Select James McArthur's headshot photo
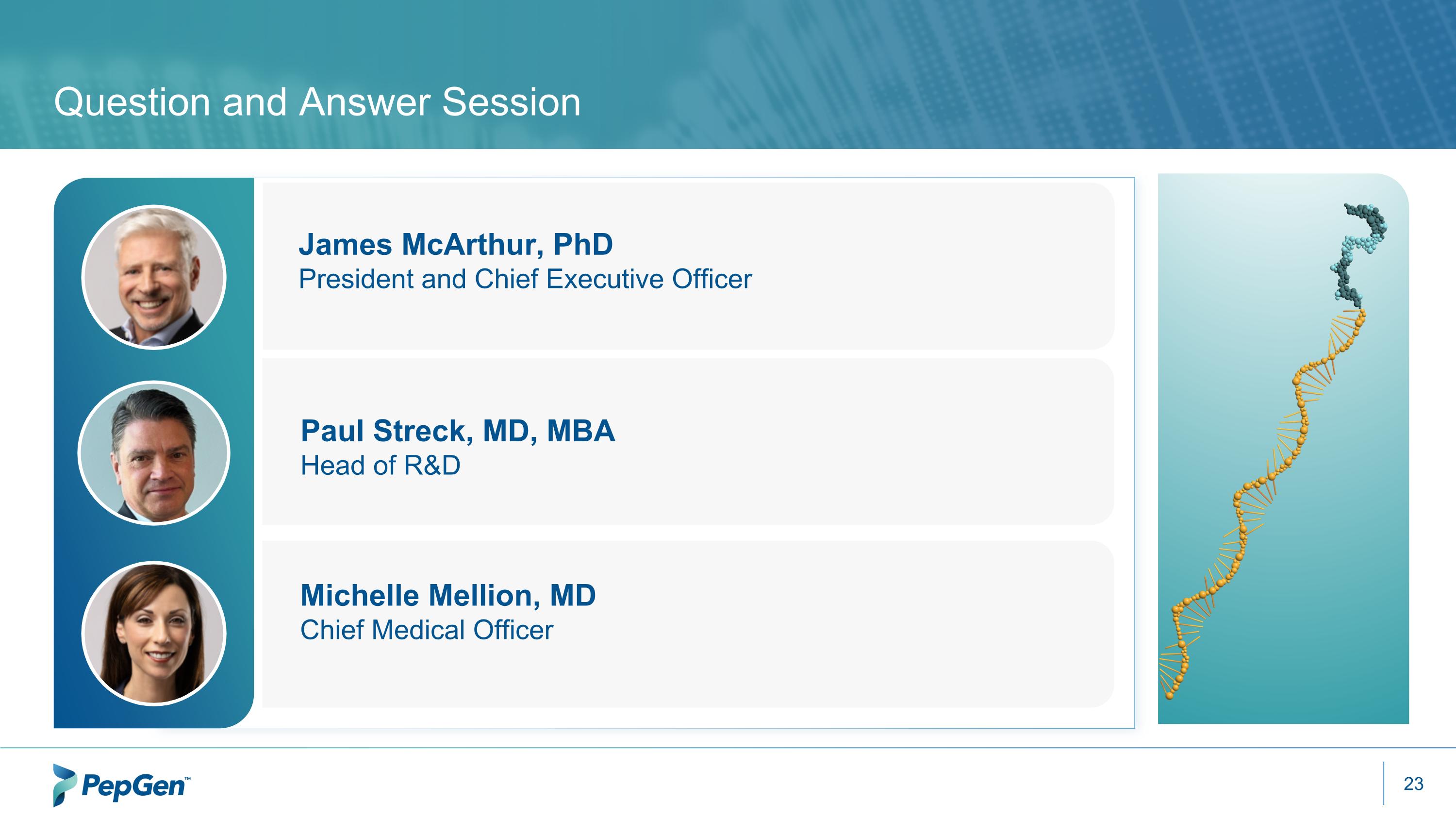The image size is (1456, 819). pos(154,277)
